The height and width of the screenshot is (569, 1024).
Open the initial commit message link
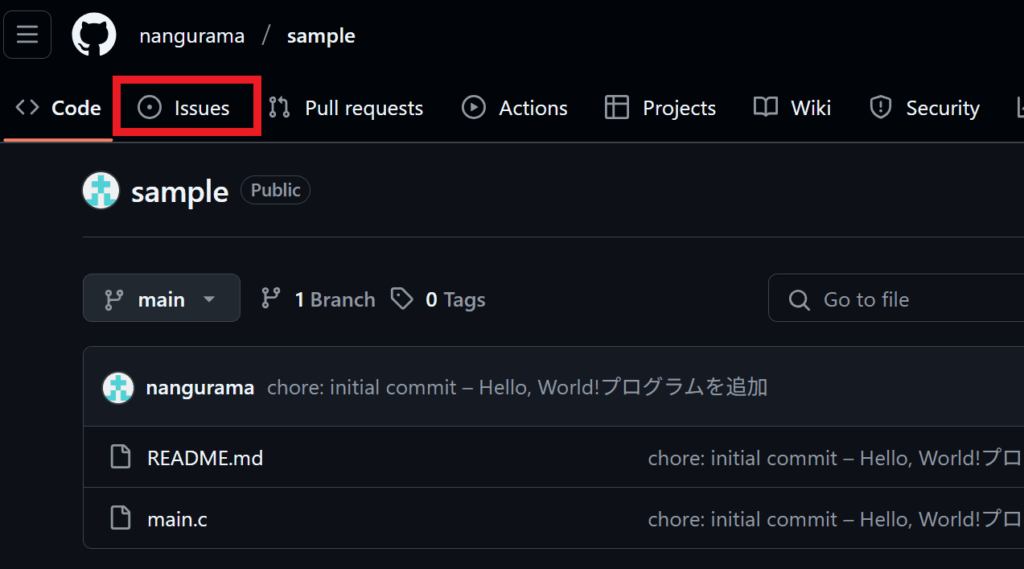coord(517,387)
